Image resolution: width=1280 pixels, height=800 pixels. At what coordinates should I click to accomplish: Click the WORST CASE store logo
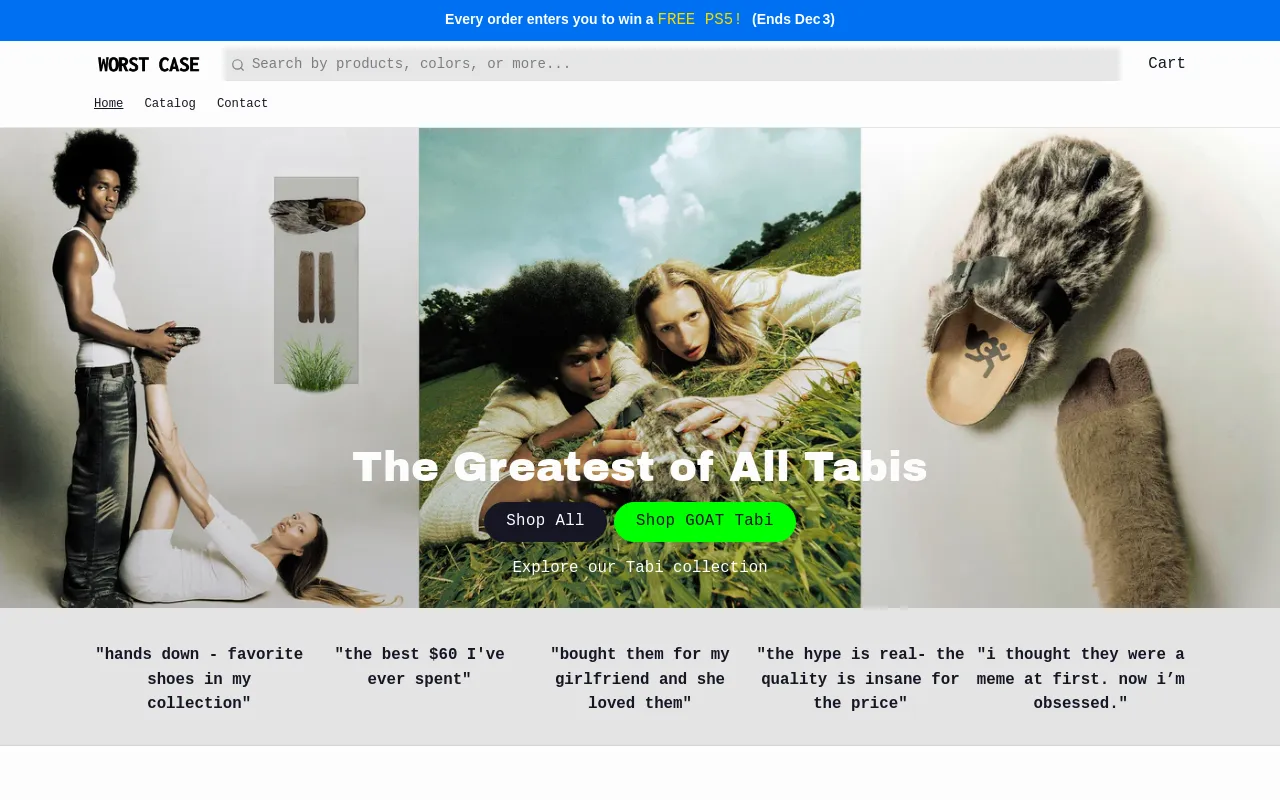point(148,65)
